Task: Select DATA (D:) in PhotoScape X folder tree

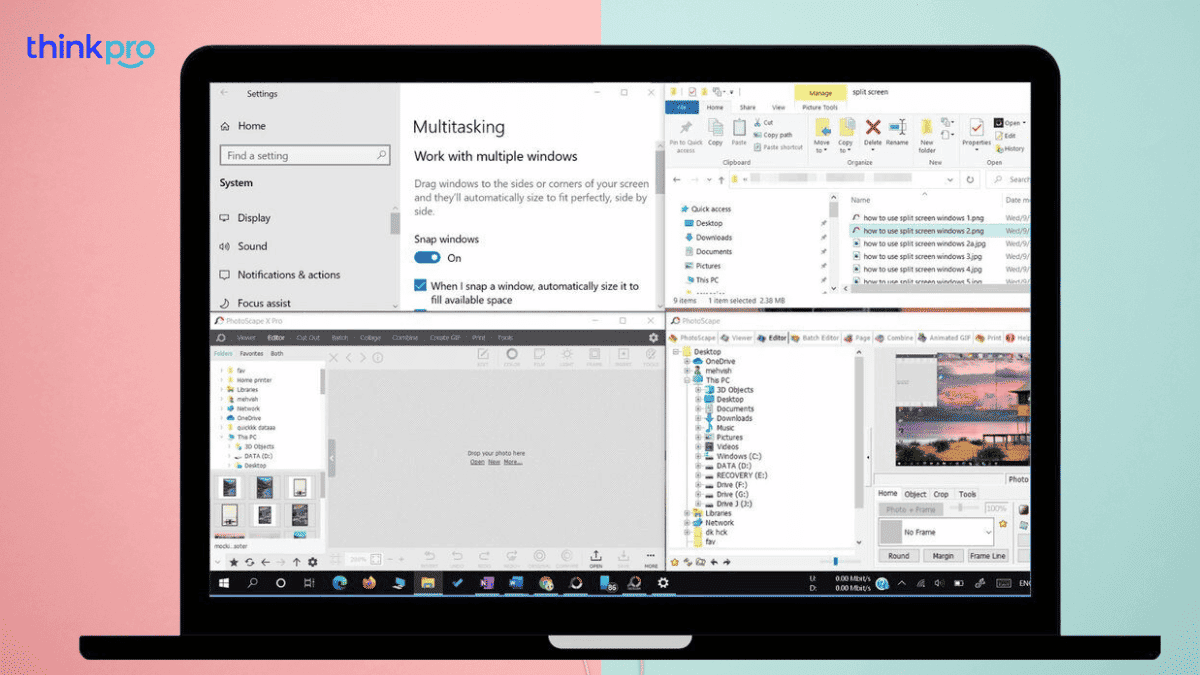Action: tap(257, 456)
